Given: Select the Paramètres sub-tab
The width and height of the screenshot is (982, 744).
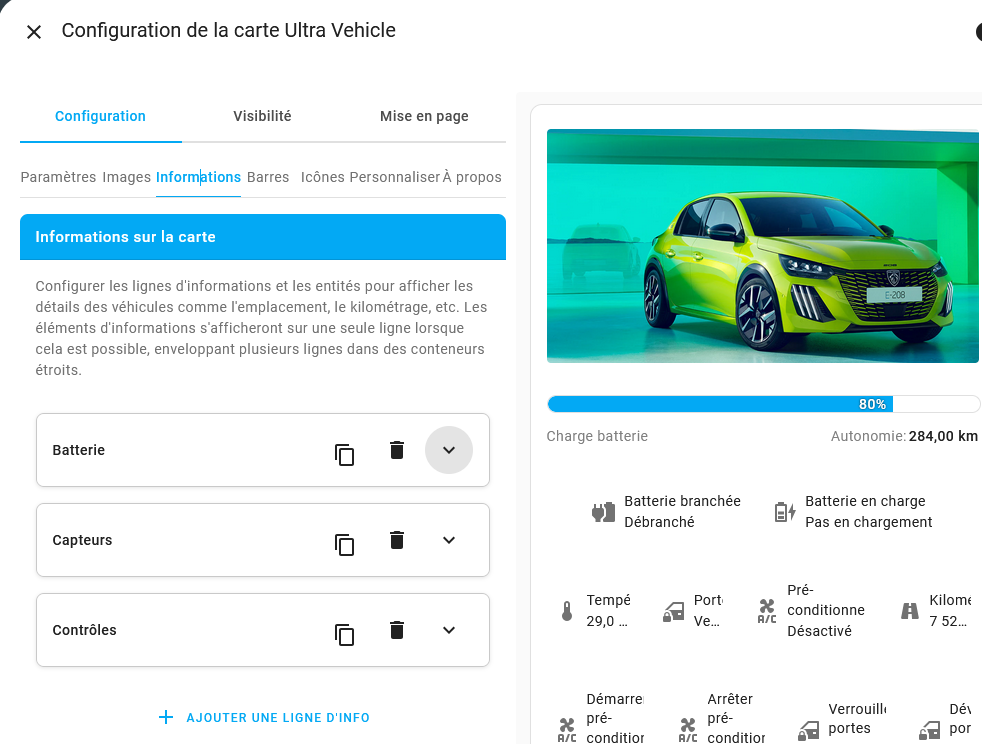Looking at the screenshot, I should [58, 177].
